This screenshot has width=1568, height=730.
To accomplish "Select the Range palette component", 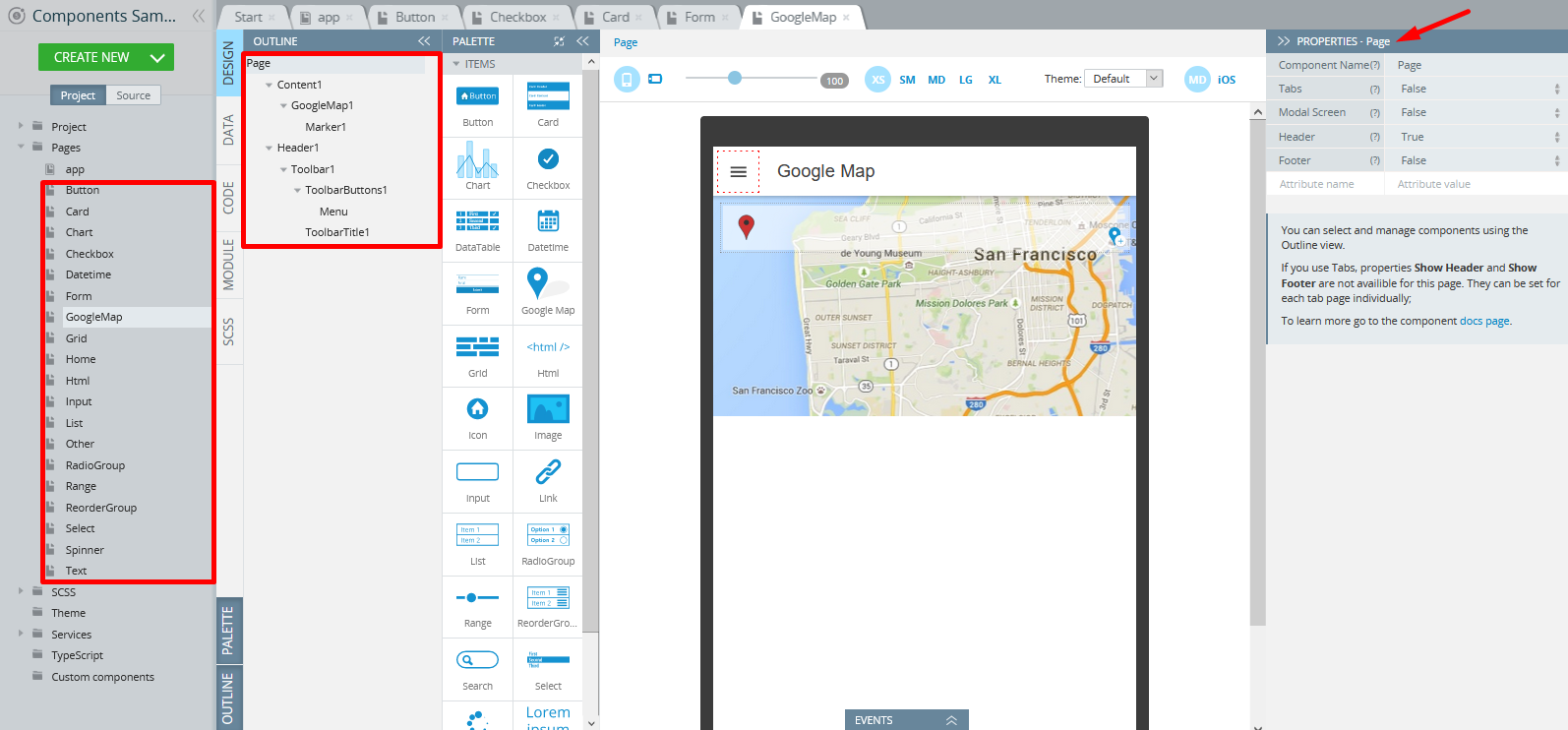I will pyautogui.click(x=478, y=607).
